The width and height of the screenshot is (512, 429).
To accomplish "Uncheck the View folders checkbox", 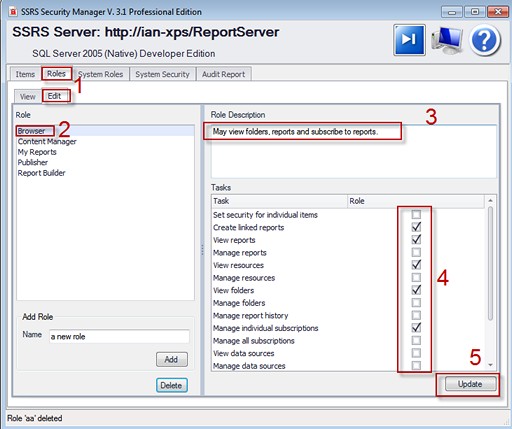I will [x=416, y=290].
